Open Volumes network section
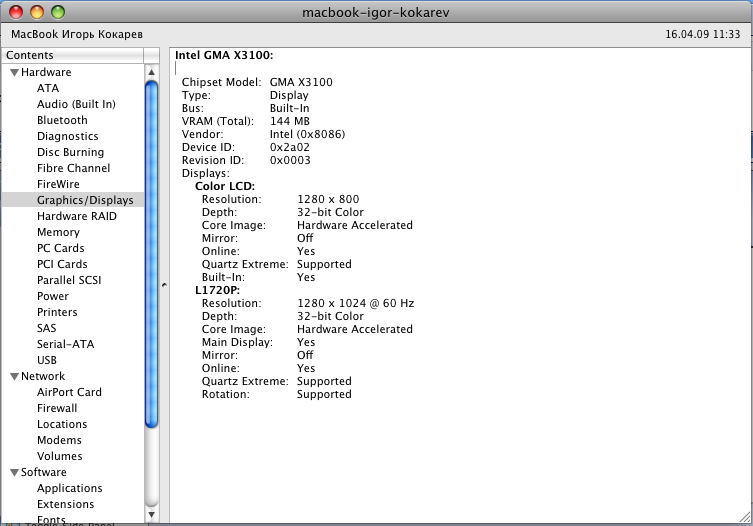 [x=60, y=456]
